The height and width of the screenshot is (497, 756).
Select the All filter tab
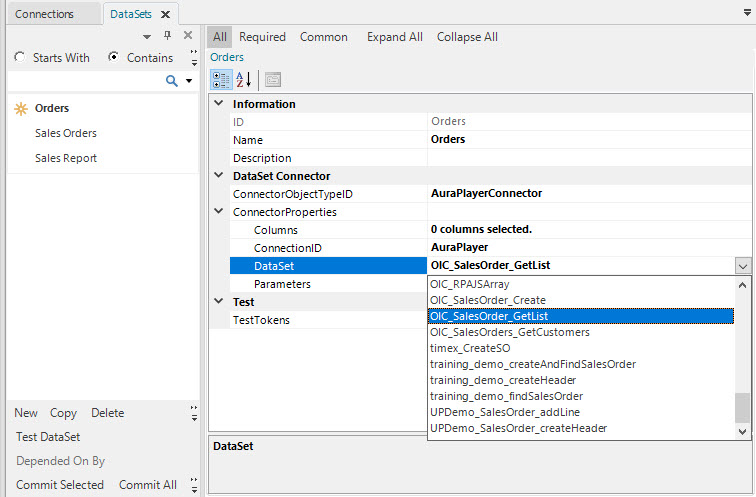tap(220, 37)
